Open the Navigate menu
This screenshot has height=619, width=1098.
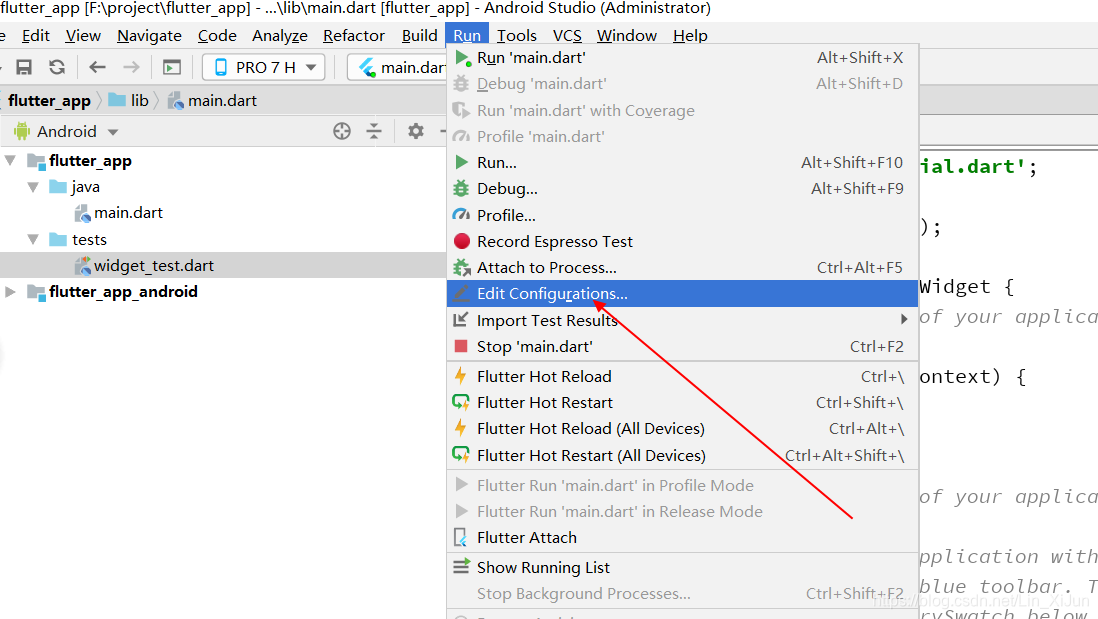[x=149, y=36]
